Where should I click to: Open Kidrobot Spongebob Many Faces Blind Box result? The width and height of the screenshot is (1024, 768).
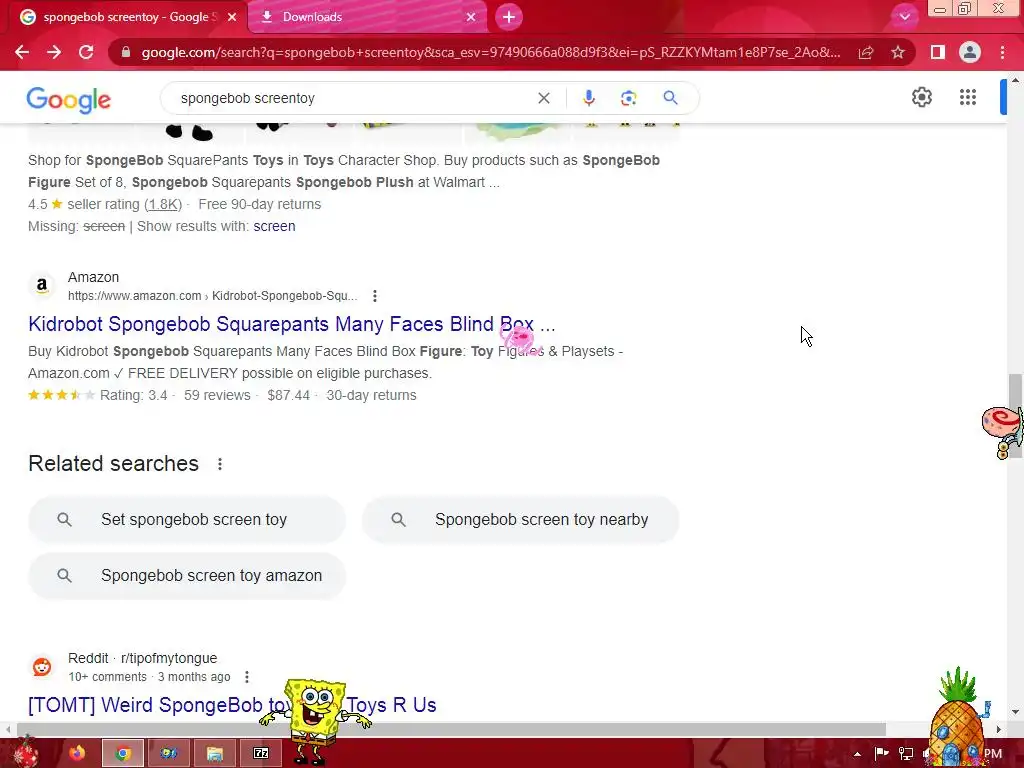click(x=291, y=324)
